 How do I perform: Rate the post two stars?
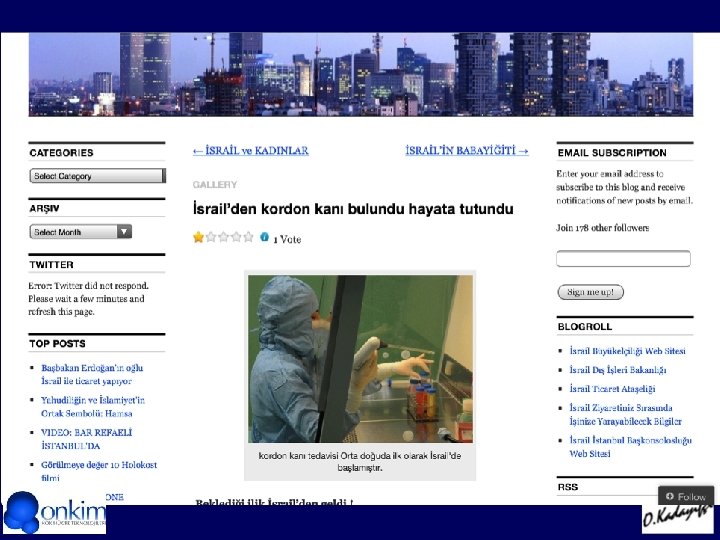coord(211,237)
